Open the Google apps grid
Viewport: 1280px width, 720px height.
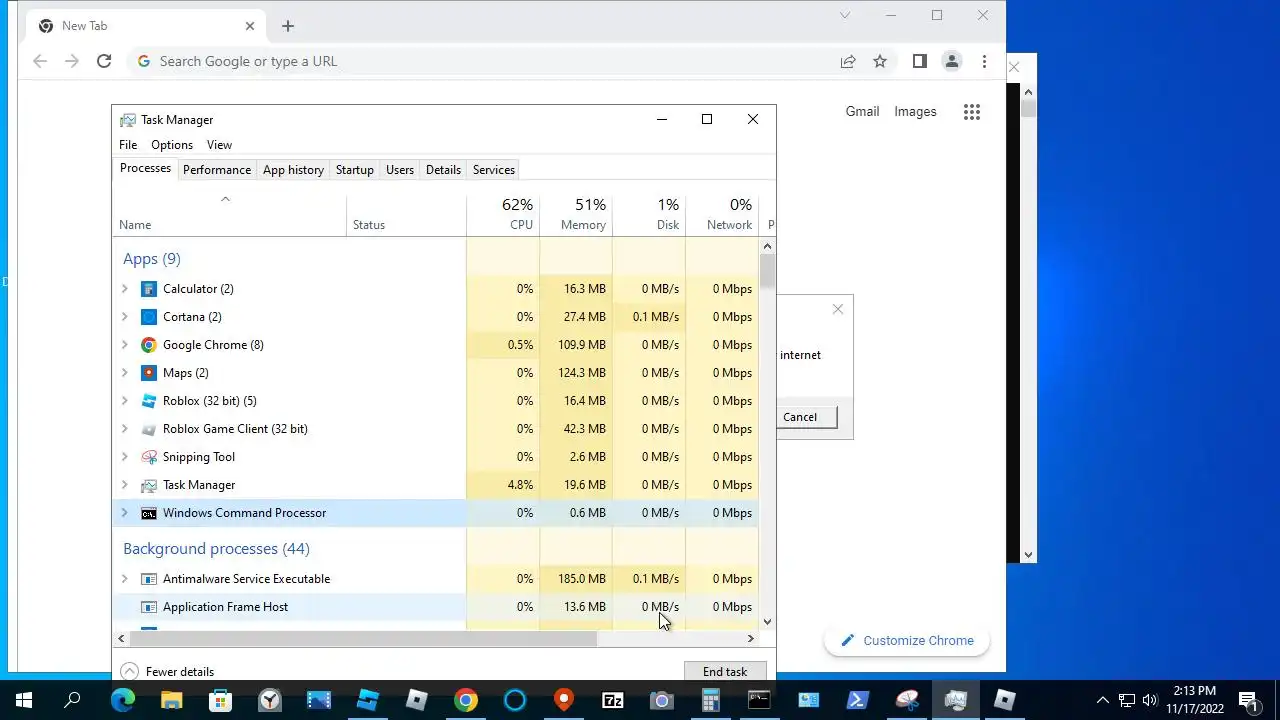pyautogui.click(x=972, y=112)
